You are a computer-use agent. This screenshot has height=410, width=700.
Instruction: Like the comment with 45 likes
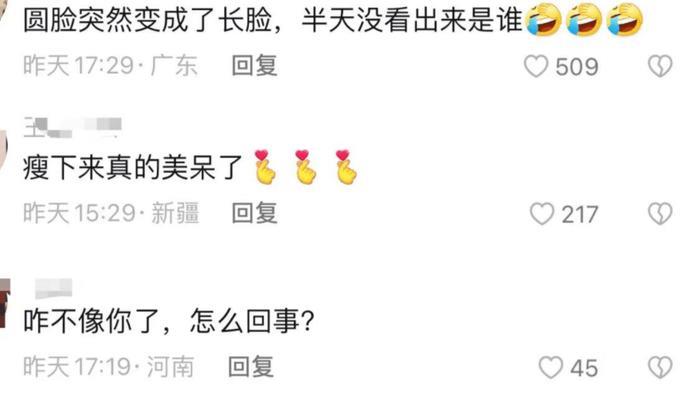pos(550,368)
